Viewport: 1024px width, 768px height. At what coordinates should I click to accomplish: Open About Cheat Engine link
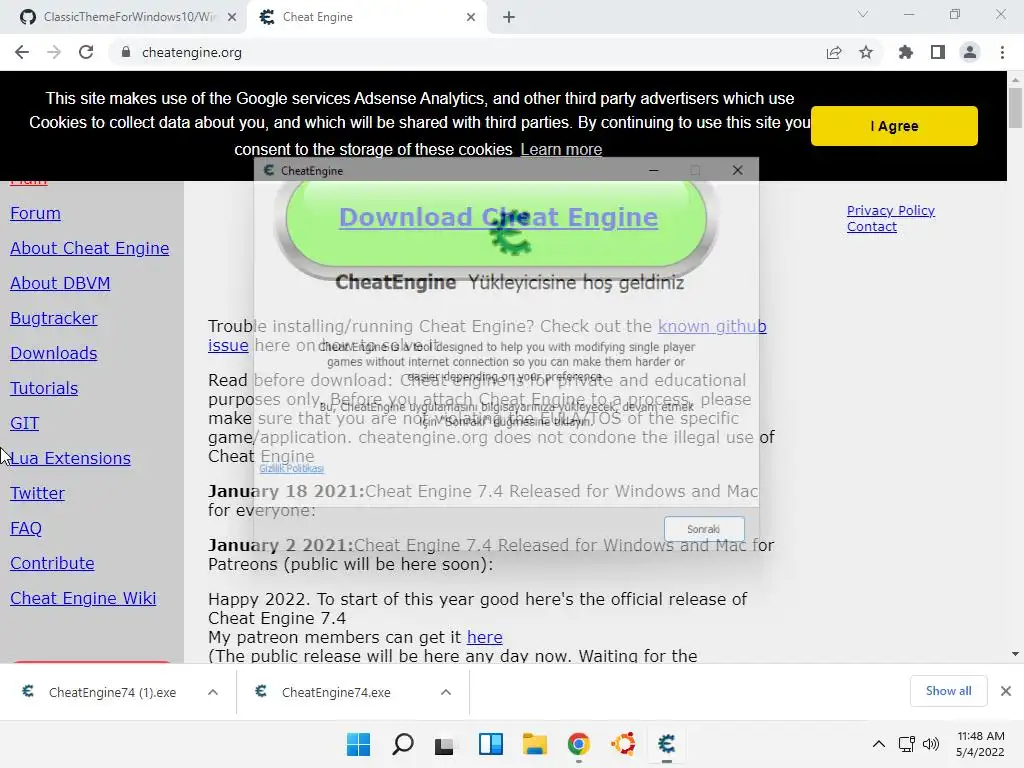pyautogui.click(x=89, y=248)
